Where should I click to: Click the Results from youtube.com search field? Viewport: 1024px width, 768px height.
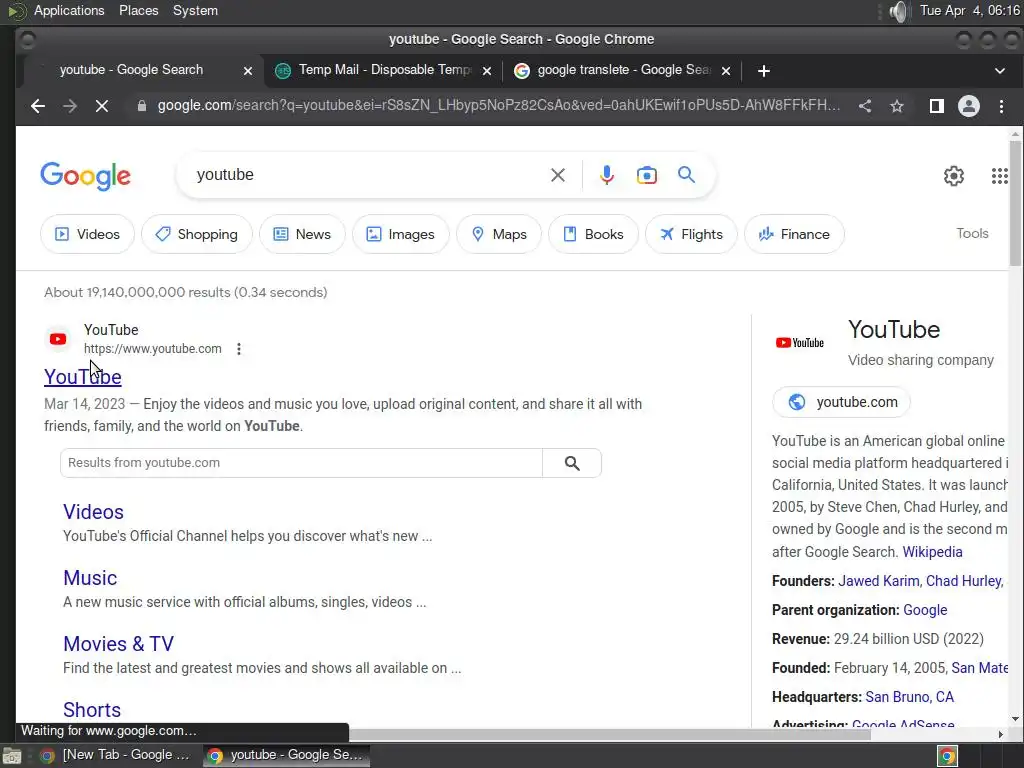pos(301,463)
